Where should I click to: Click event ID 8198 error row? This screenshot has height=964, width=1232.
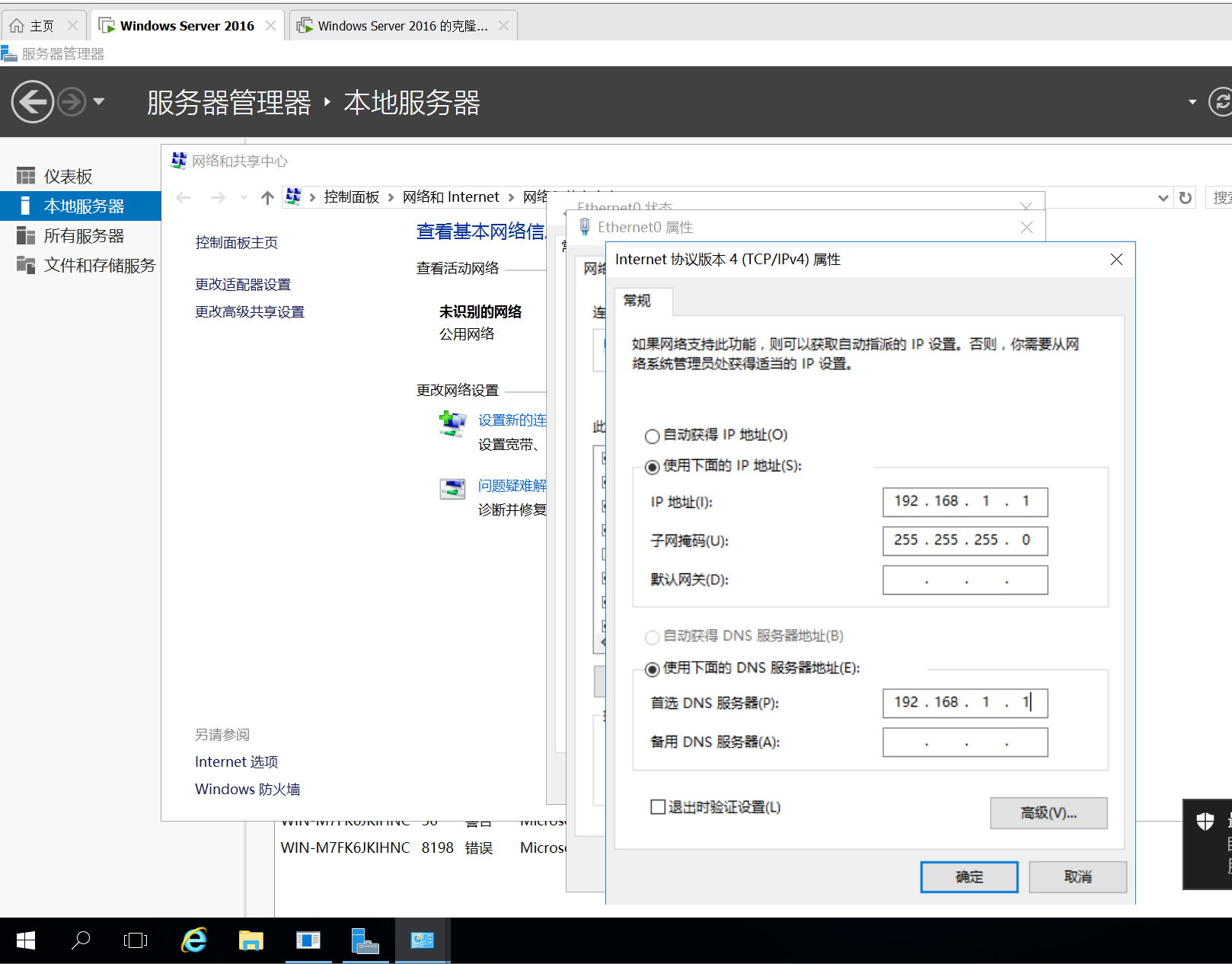point(422,847)
